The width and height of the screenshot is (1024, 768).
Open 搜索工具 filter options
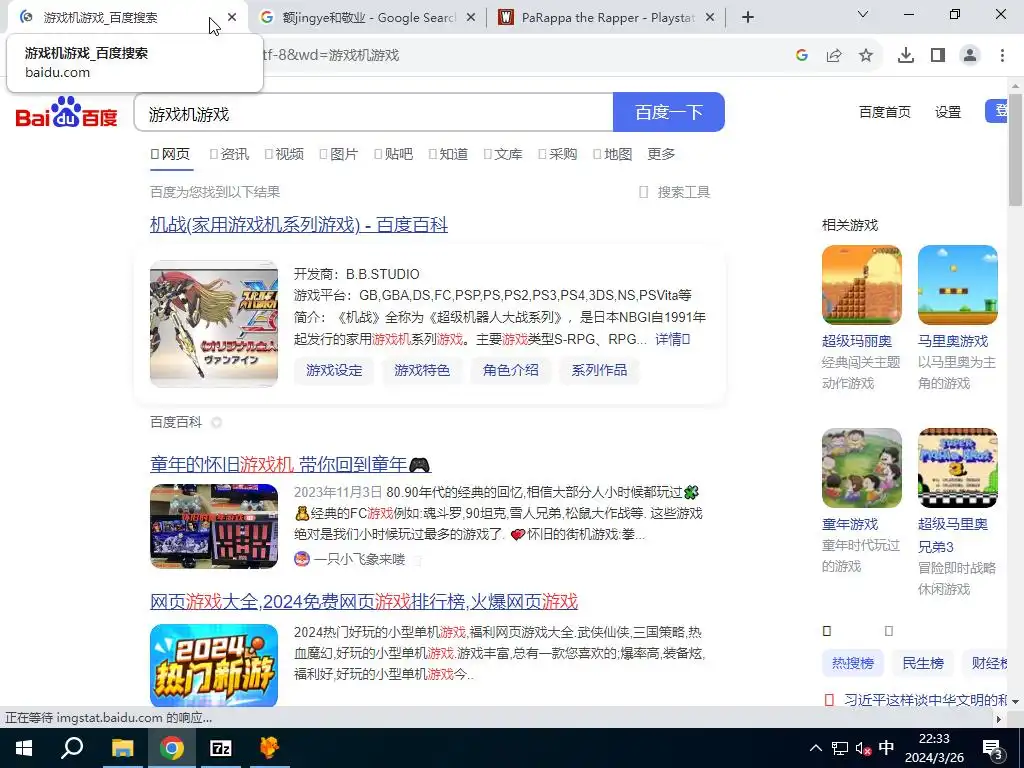coord(675,192)
